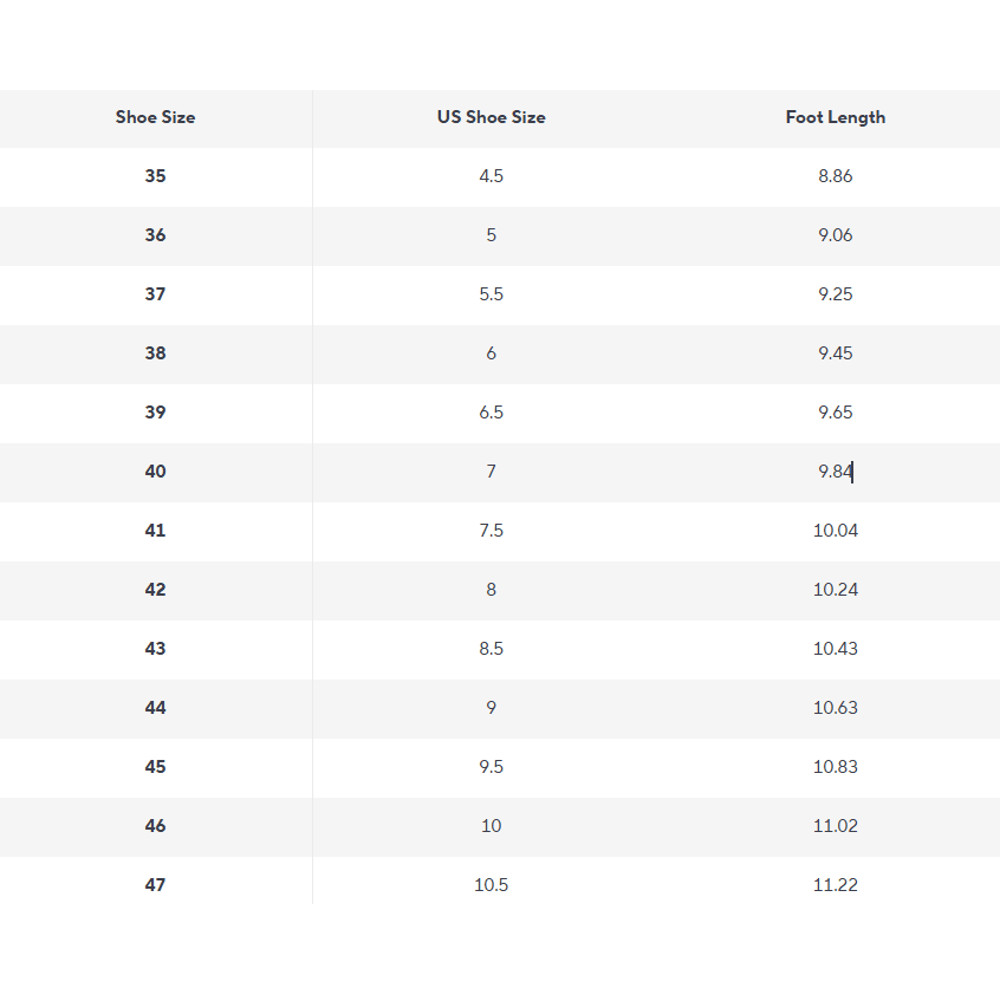1000x1000 pixels.
Task: Click the US Shoe Size column header
Action: tap(491, 117)
